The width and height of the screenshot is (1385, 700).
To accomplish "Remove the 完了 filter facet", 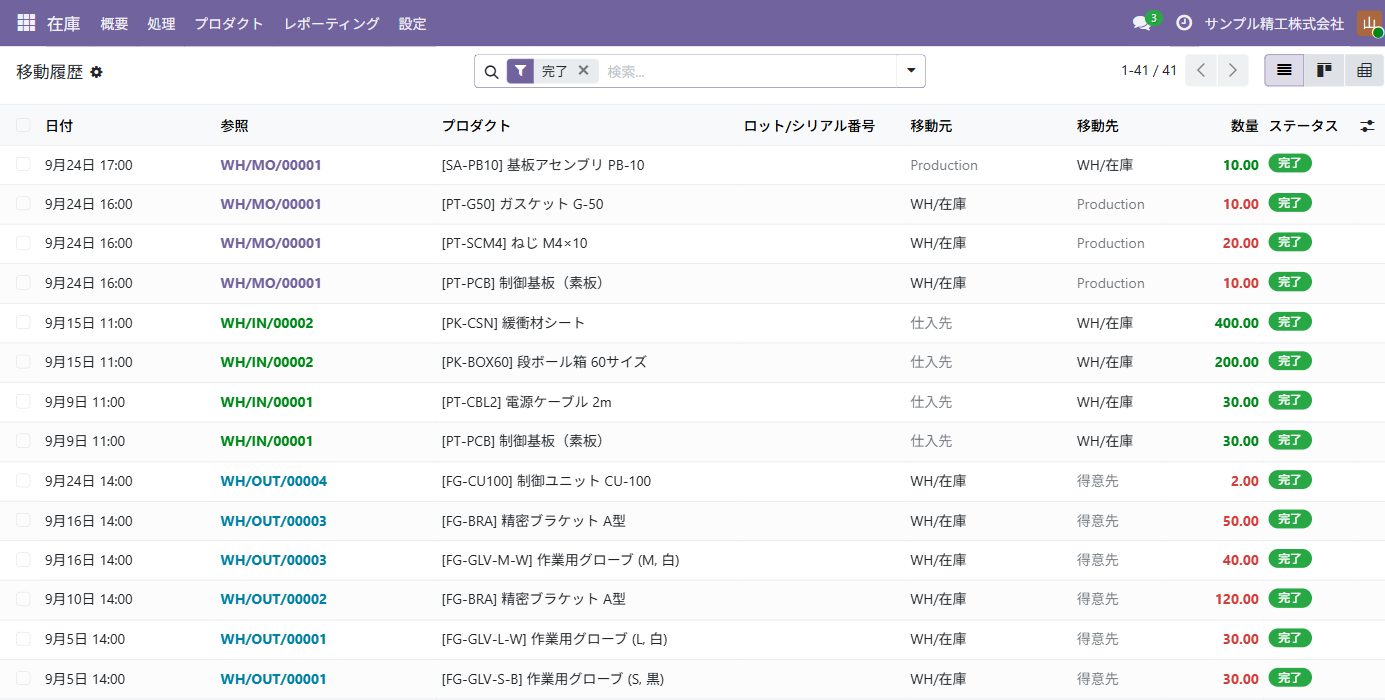I will (x=584, y=71).
